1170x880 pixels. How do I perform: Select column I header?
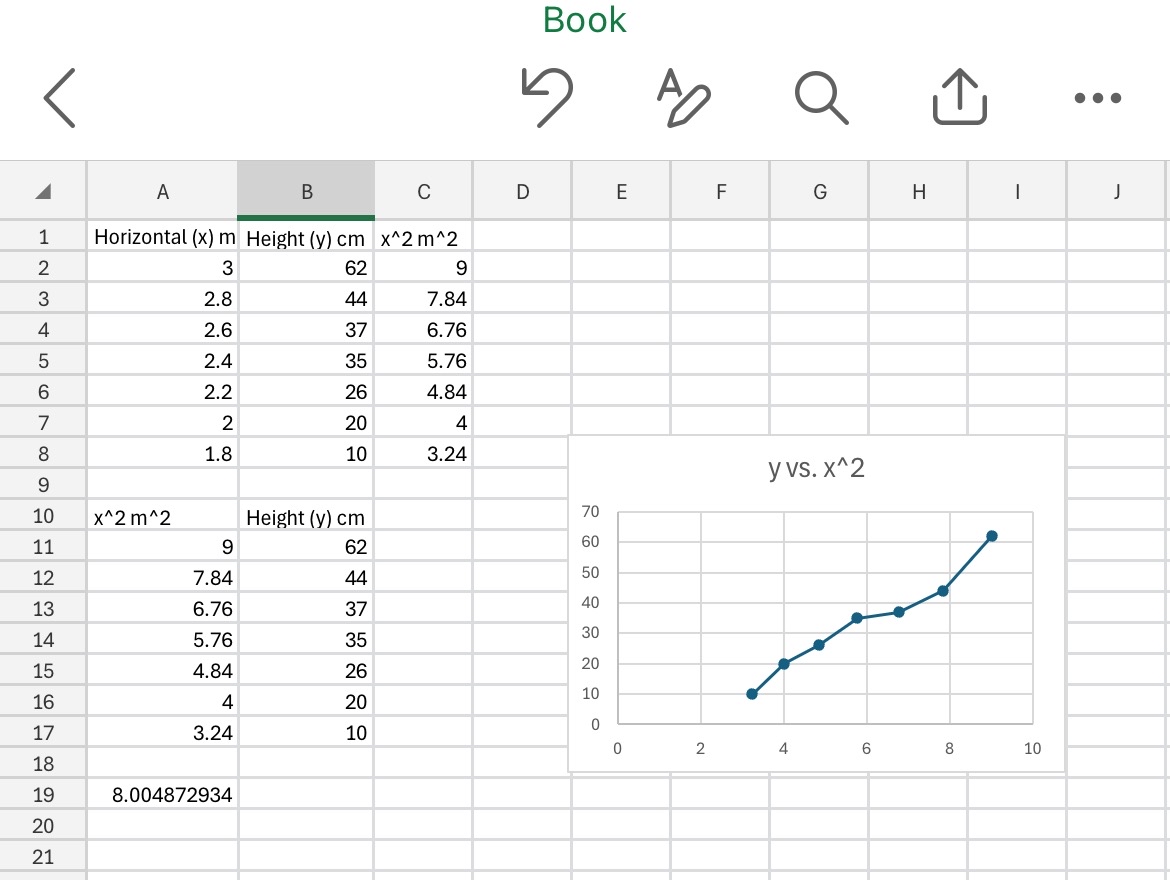(1018, 192)
